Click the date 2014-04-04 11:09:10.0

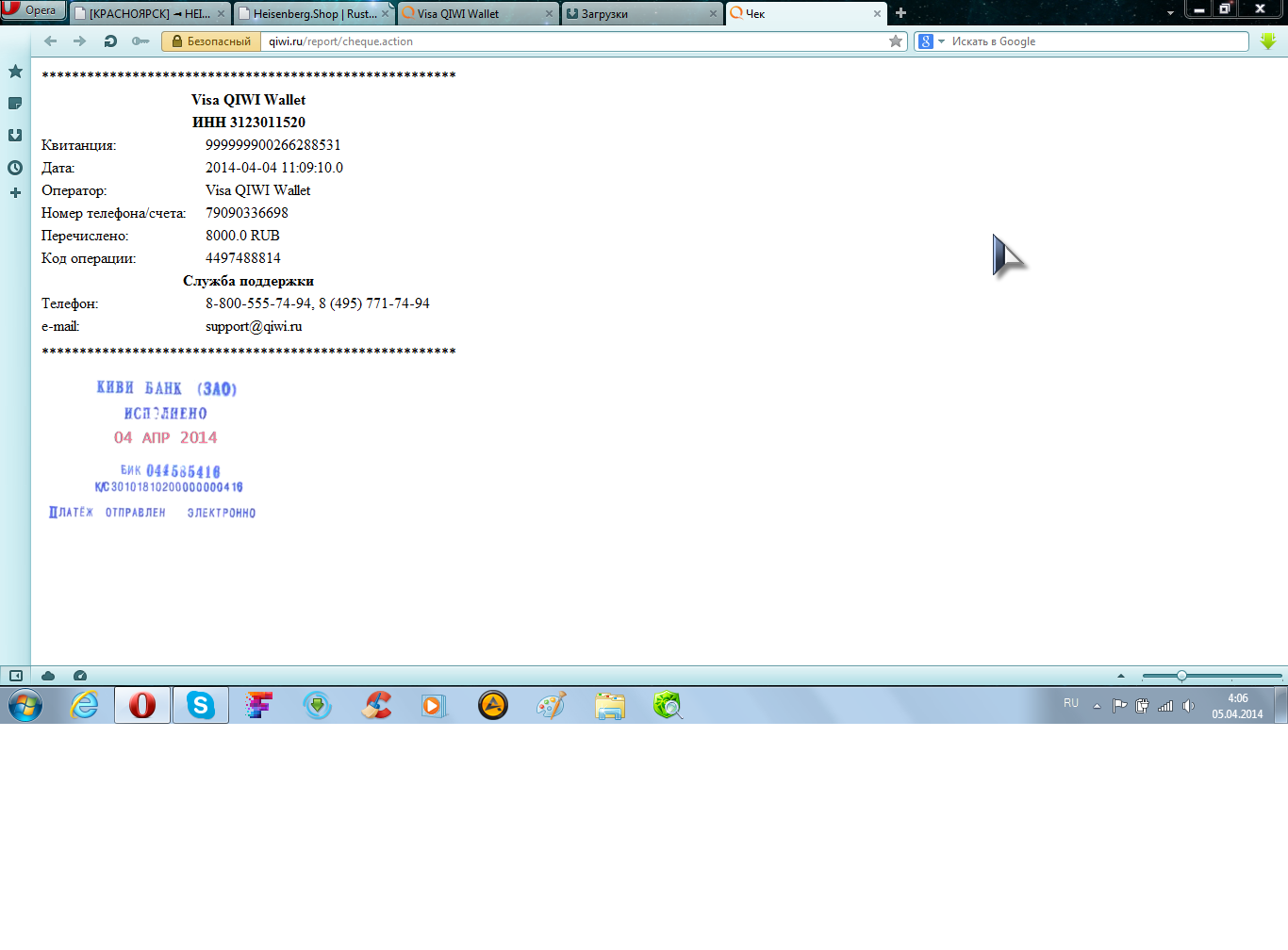(274, 168)
